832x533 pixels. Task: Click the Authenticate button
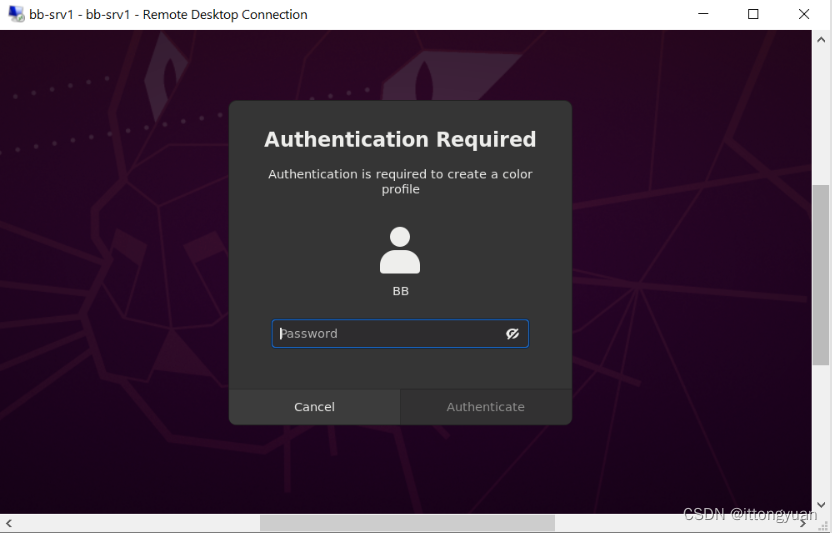(x=486, y=407)
